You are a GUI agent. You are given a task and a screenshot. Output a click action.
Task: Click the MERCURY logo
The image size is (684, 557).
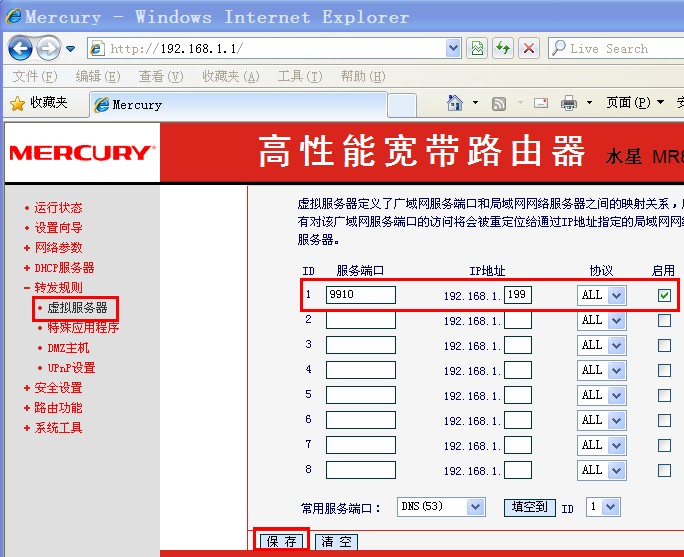pos(82,153)
